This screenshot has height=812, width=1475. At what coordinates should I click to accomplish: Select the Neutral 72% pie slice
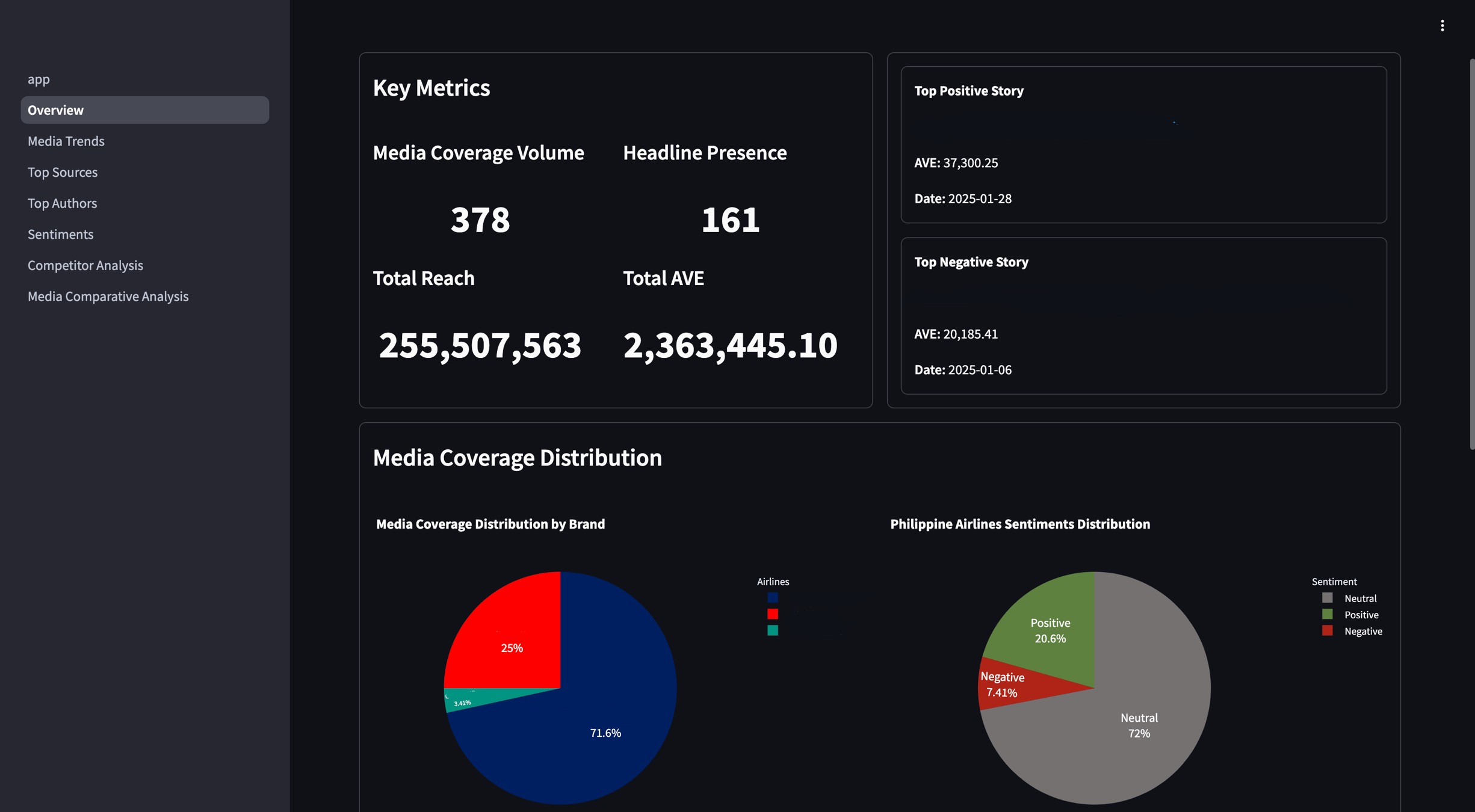(x=1139, y=725)
